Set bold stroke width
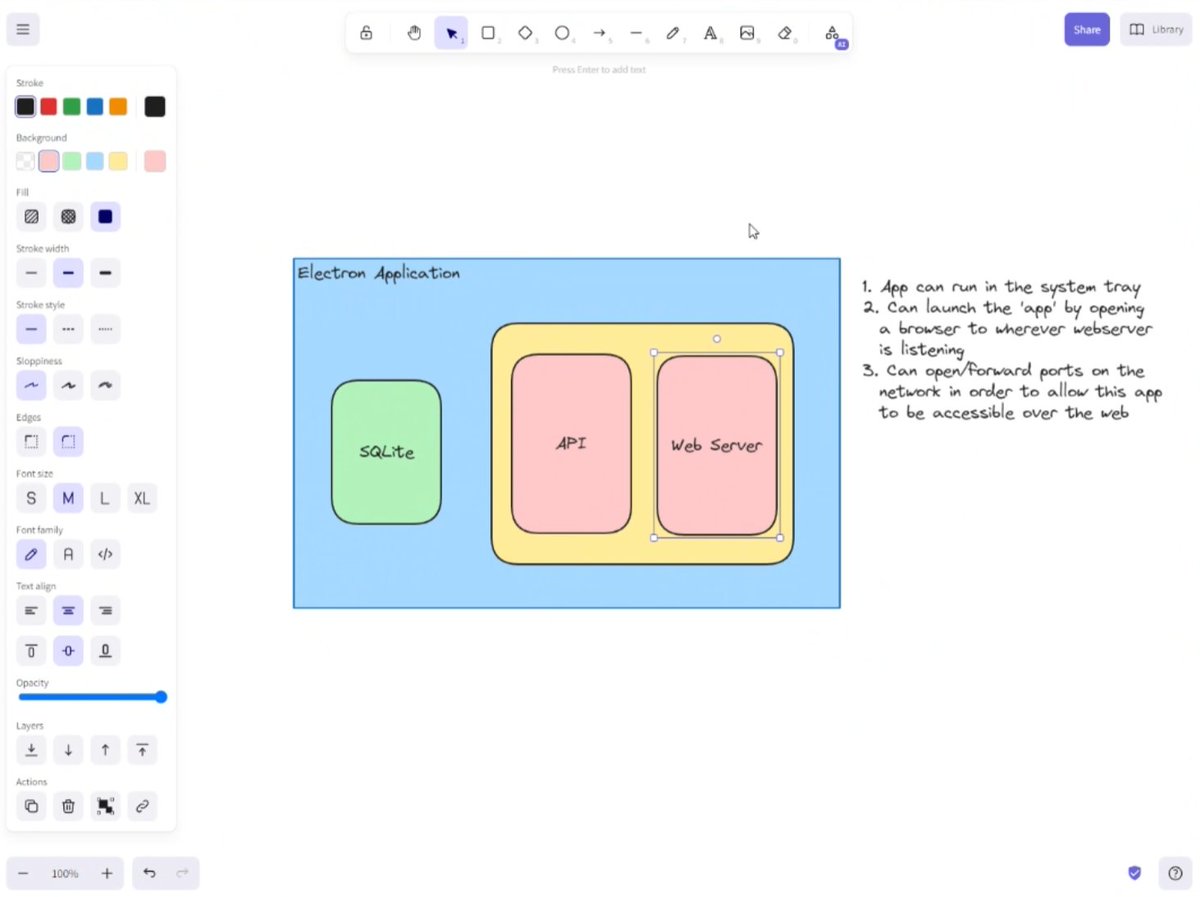Image resolution: width=1200 pixels, height=897 pixels. pyautogui.click(x=68, y=273)
